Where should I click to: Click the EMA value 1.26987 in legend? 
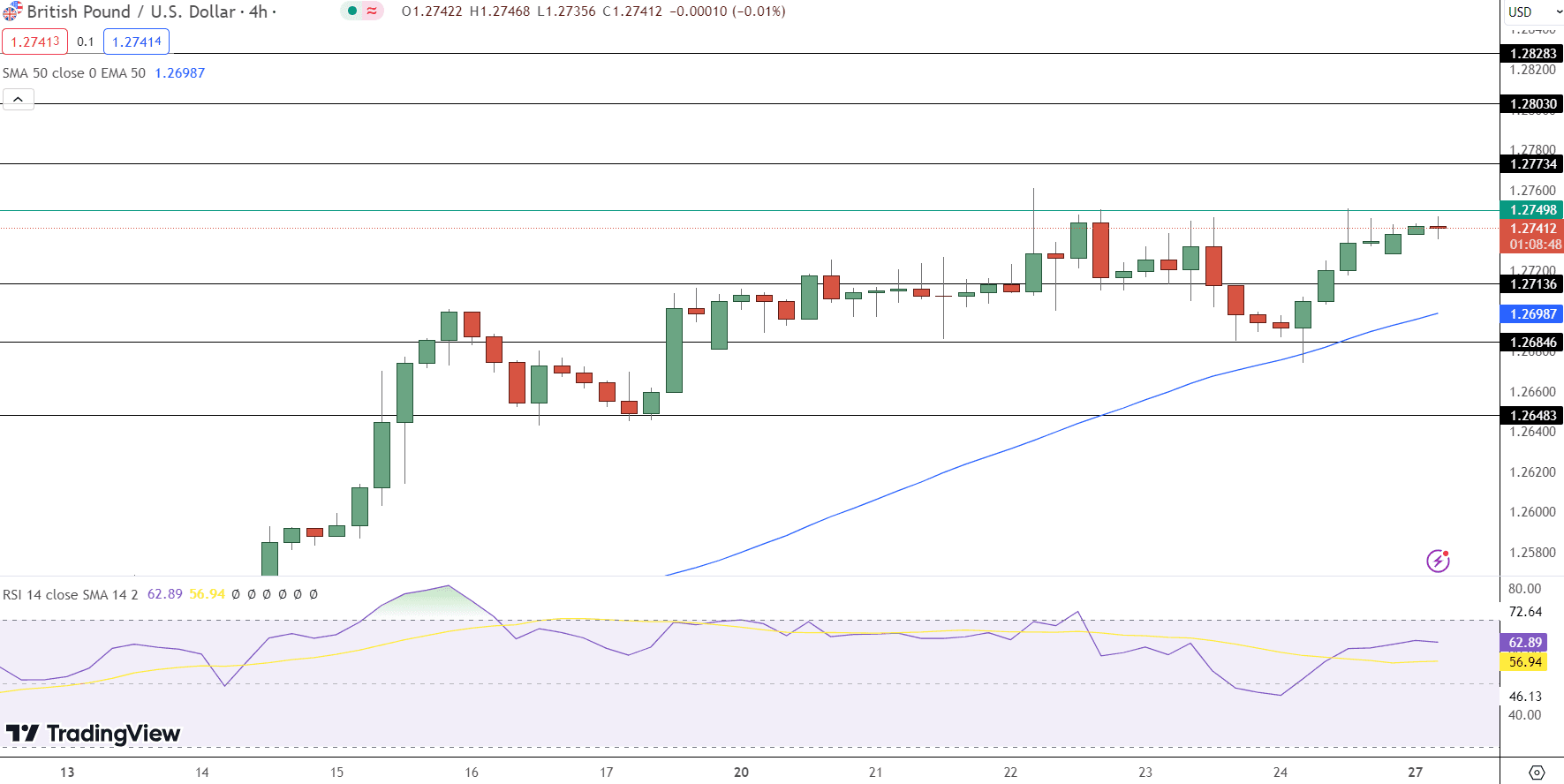(180, 73)
